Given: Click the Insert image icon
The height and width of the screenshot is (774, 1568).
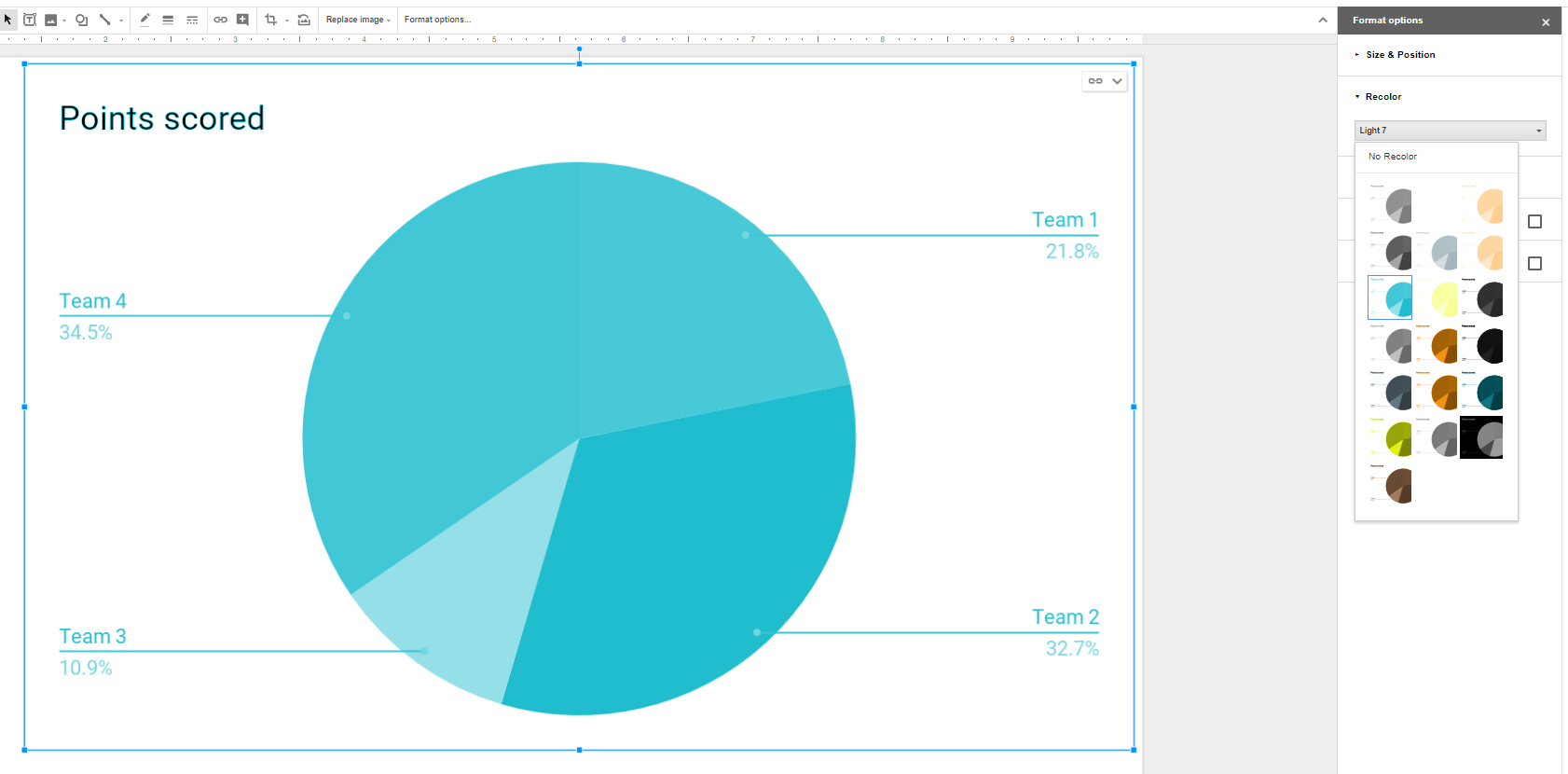Looking at the screenshot, I should point(51,20).
